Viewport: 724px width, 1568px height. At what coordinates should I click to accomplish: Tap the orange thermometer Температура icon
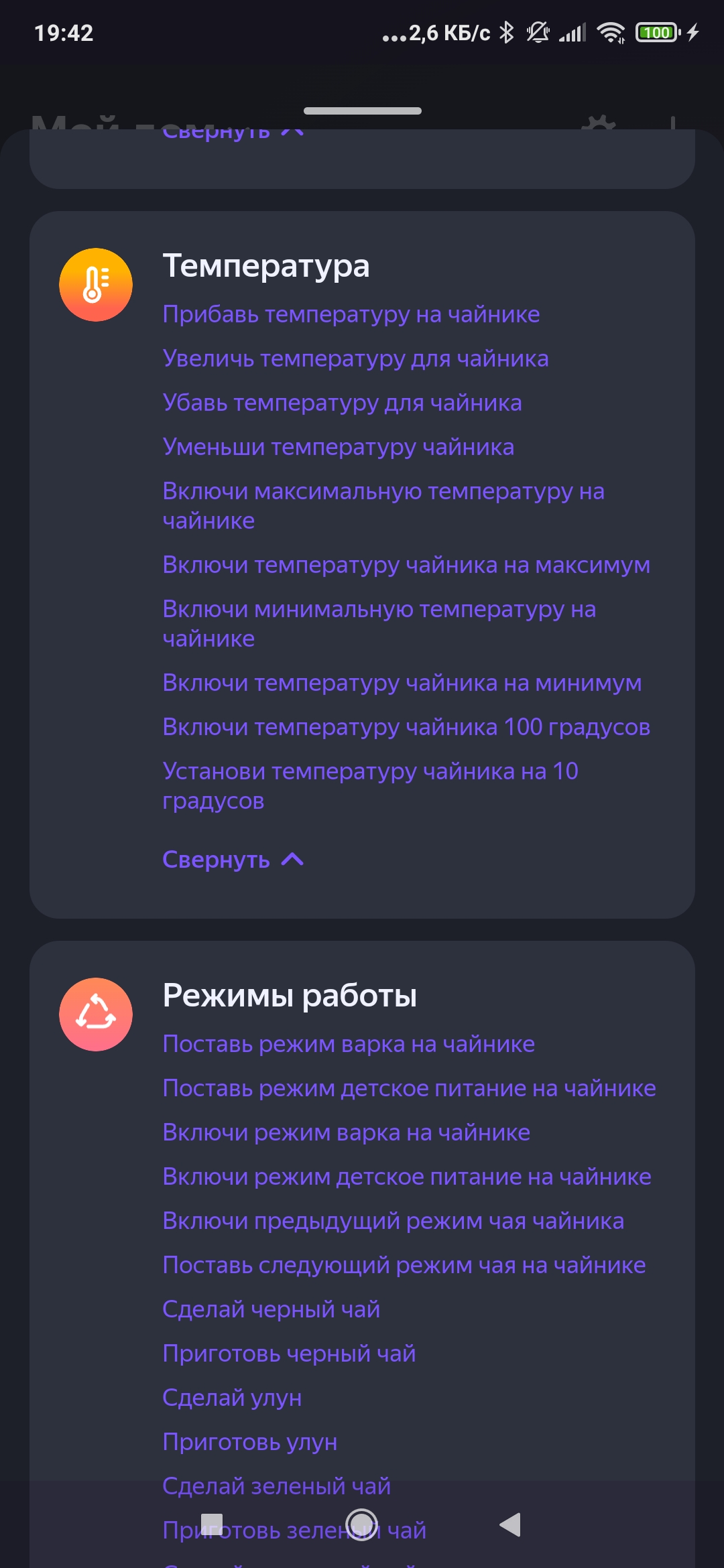coord(96,285)
